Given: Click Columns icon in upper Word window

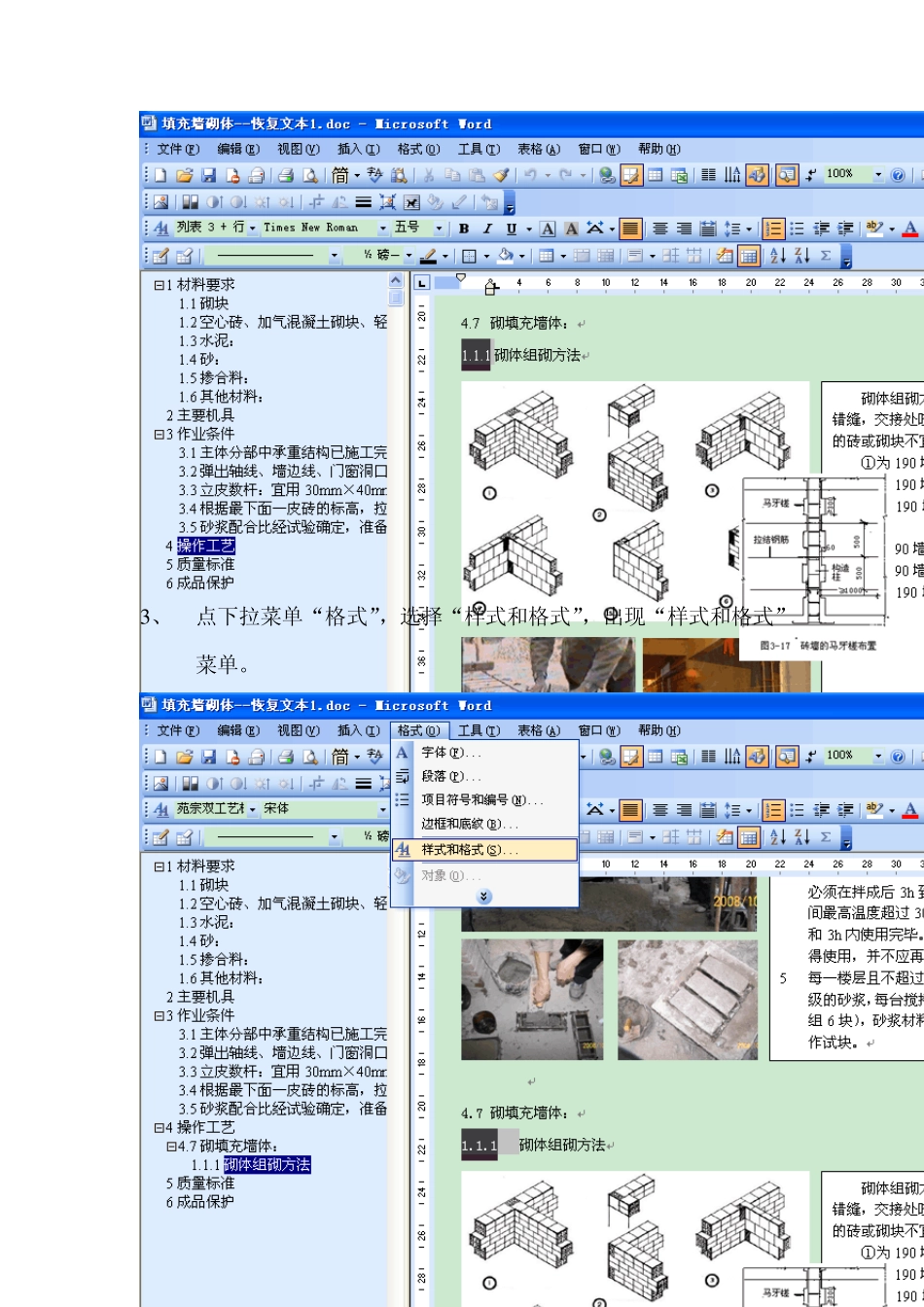Looking at the screenshot, I should pos(708,176).
